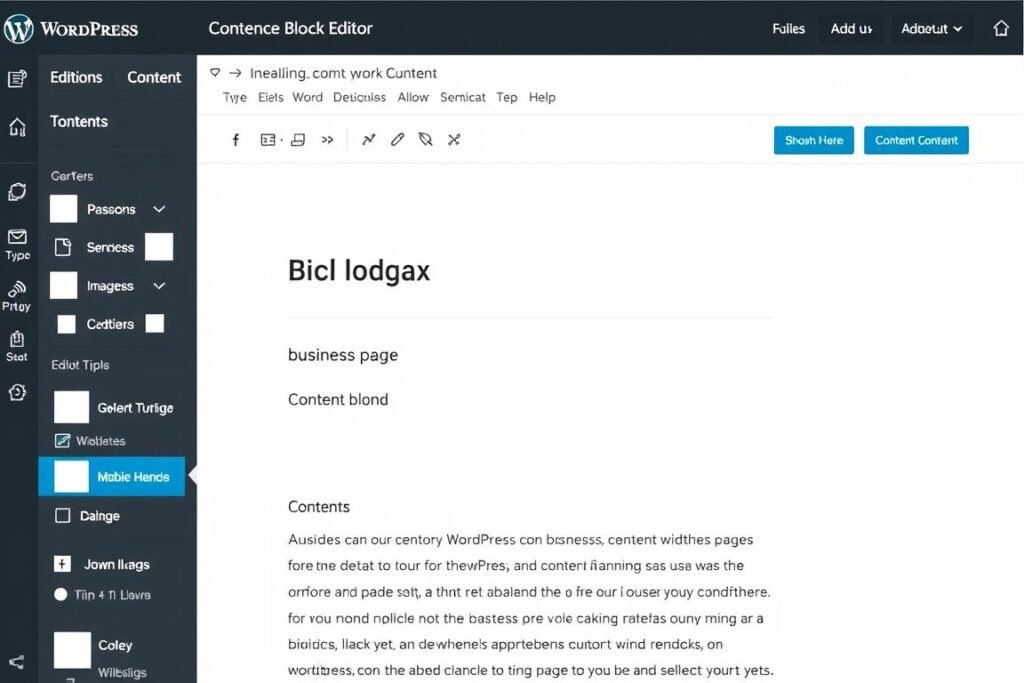The image size is (1024, 683).
Task: Open the home icon in the far-left sidebar
Action: pyautogui.click(x=17, y=128)
